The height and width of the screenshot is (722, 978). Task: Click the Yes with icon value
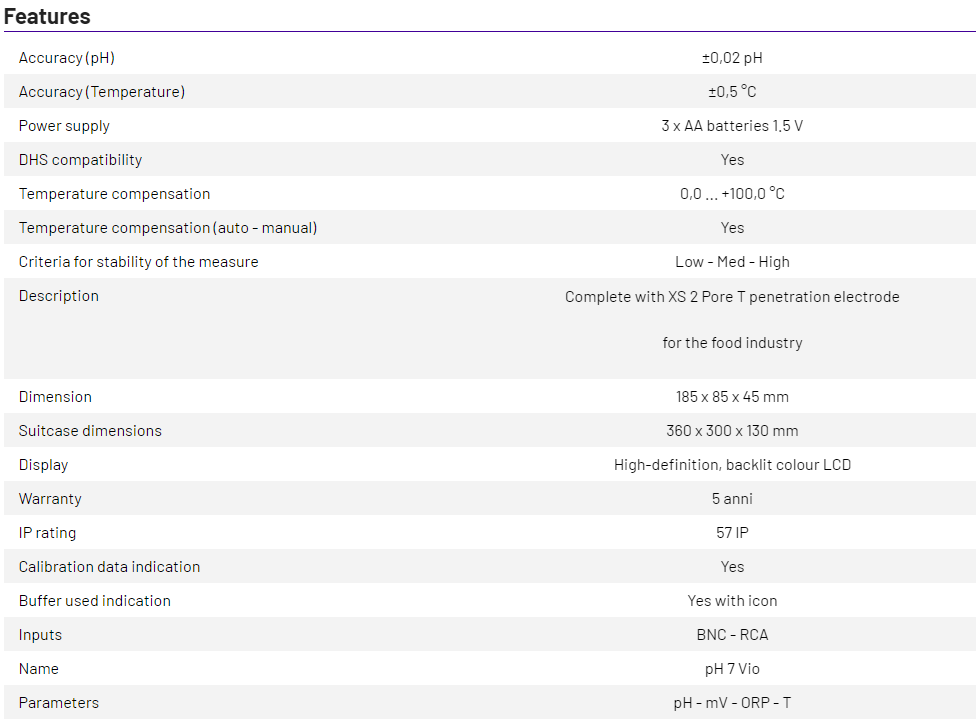(x=732, y=601)
